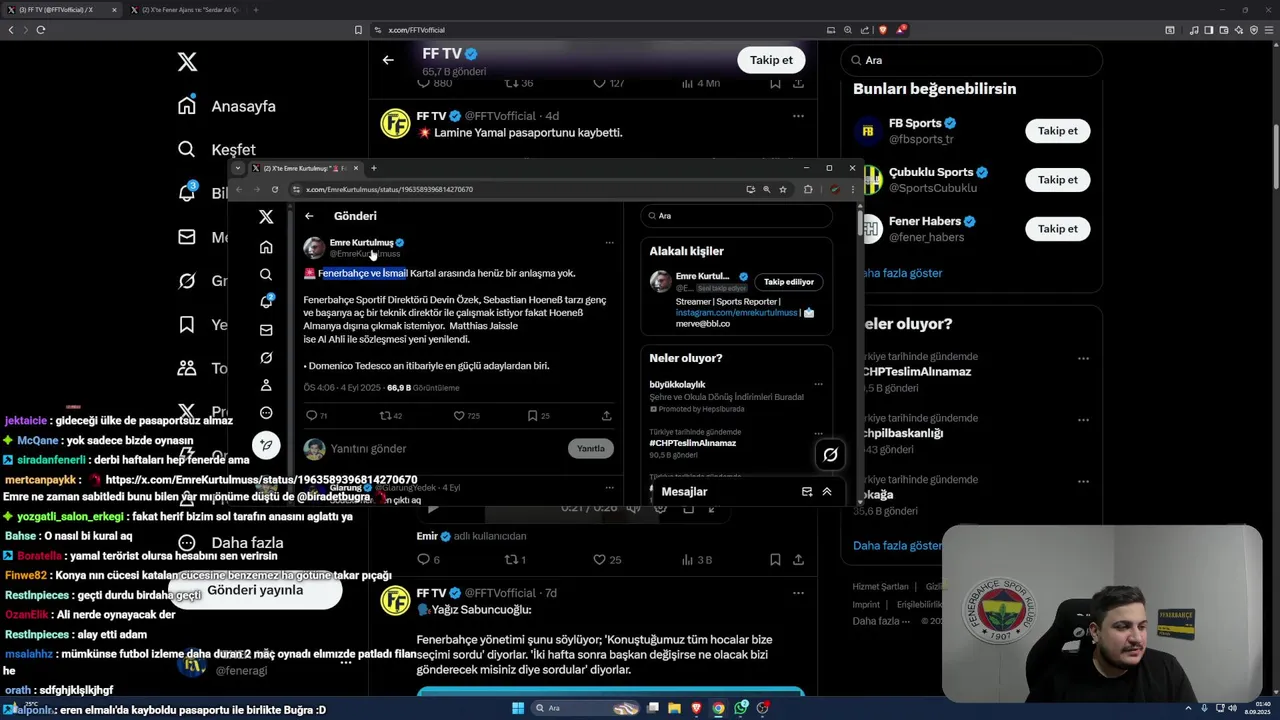
Task: Compose a new message from the Mesajlar bar
Action: click(807, 492)
